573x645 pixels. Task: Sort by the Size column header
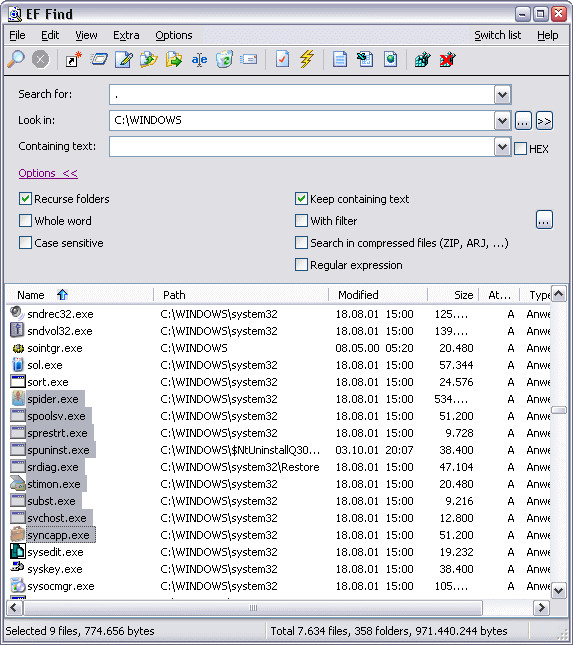pyautogui.click(x=453, y=295)
